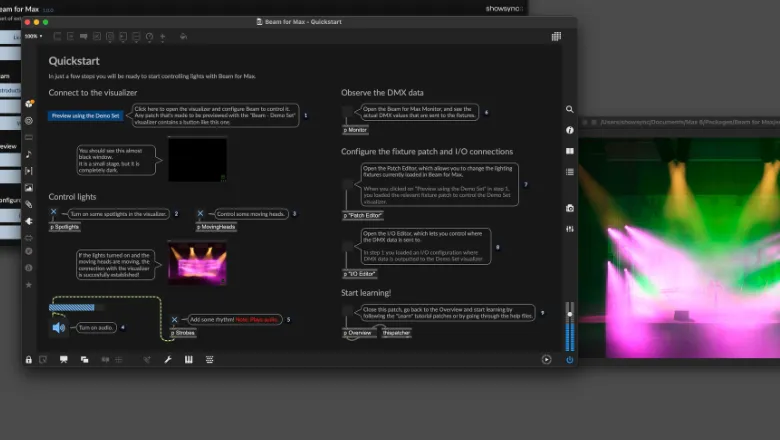Select the p Spotlights object box

point(65,227)
